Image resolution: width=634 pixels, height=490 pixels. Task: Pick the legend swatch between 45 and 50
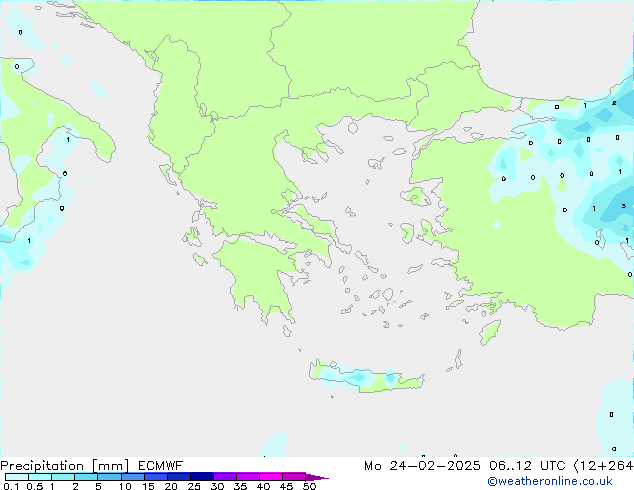[294, 477]
